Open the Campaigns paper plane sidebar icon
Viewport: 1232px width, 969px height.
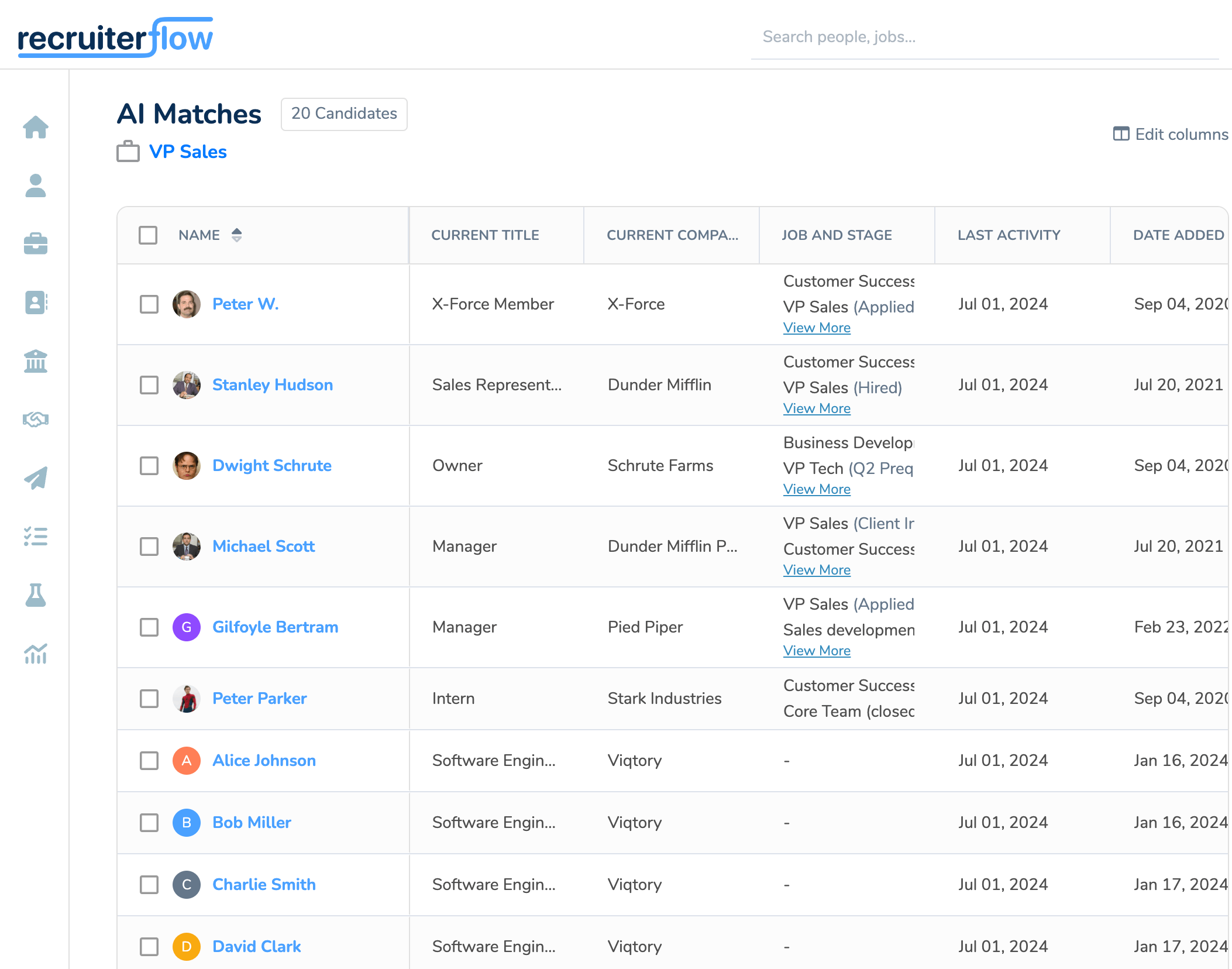pyautogui.click(x=36, y=478)
